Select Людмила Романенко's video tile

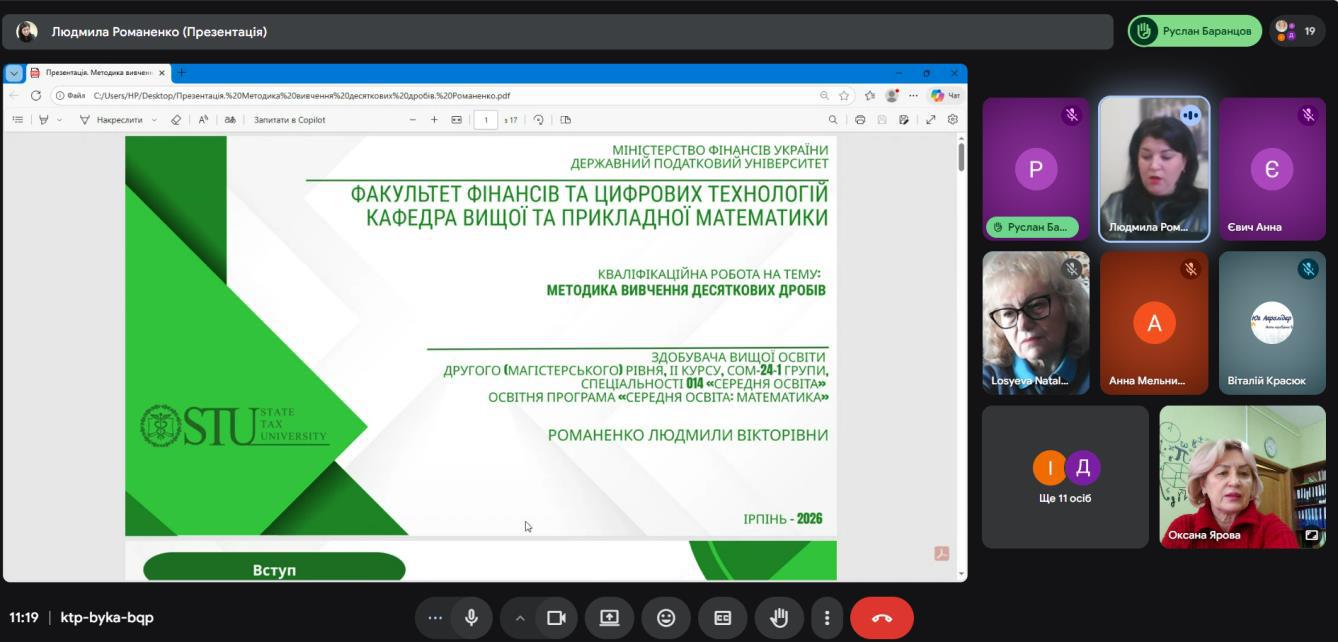pos(1154,169)
